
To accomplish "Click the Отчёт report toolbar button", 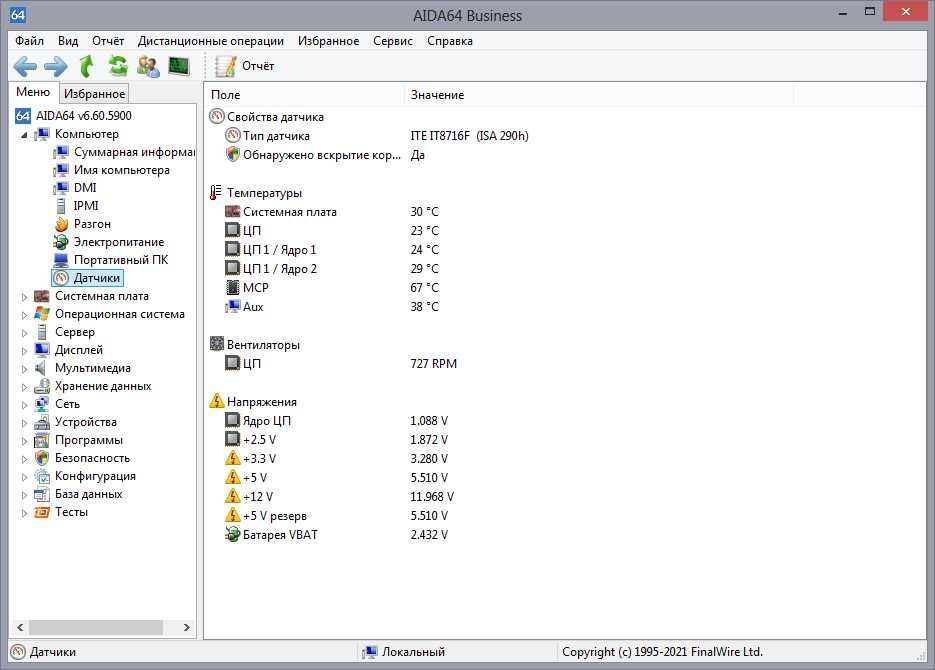I will (x=244, y=66).
